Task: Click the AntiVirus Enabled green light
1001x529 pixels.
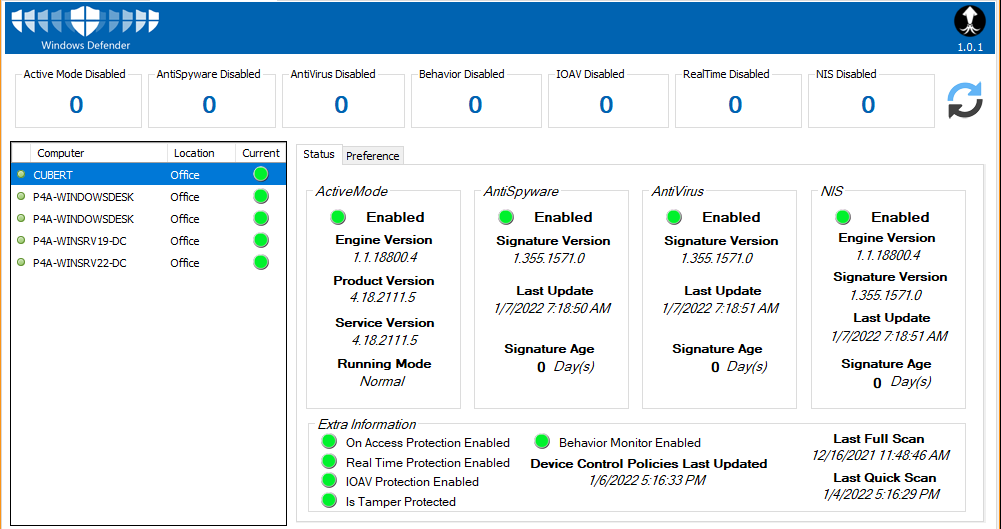Action: click(x=674, y=218)
